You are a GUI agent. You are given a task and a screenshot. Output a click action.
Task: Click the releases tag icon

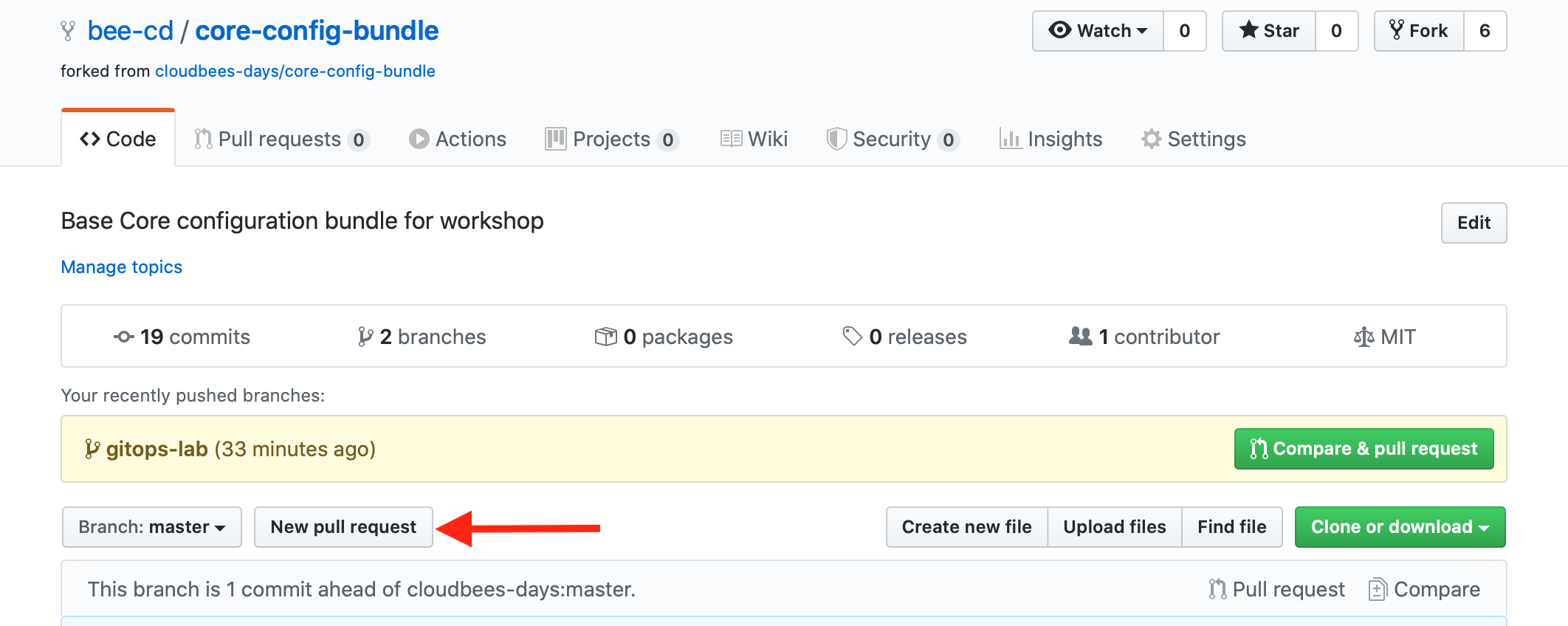tap(852, 337)
